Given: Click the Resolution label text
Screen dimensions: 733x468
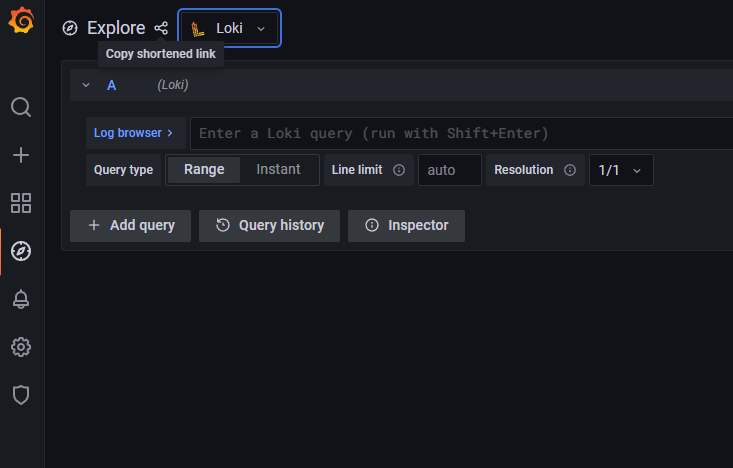Looking at the screenshot, I should (x=524, y=170).
